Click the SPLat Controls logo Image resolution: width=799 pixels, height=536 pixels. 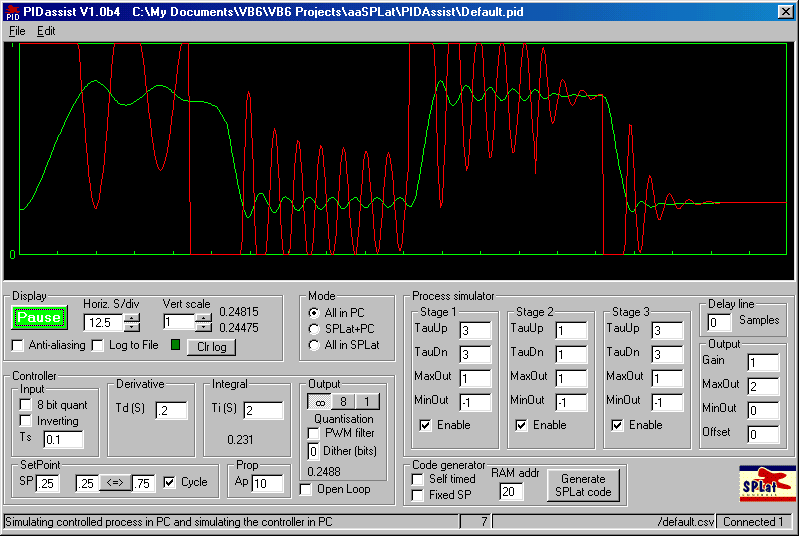click(x=764, y=484)
